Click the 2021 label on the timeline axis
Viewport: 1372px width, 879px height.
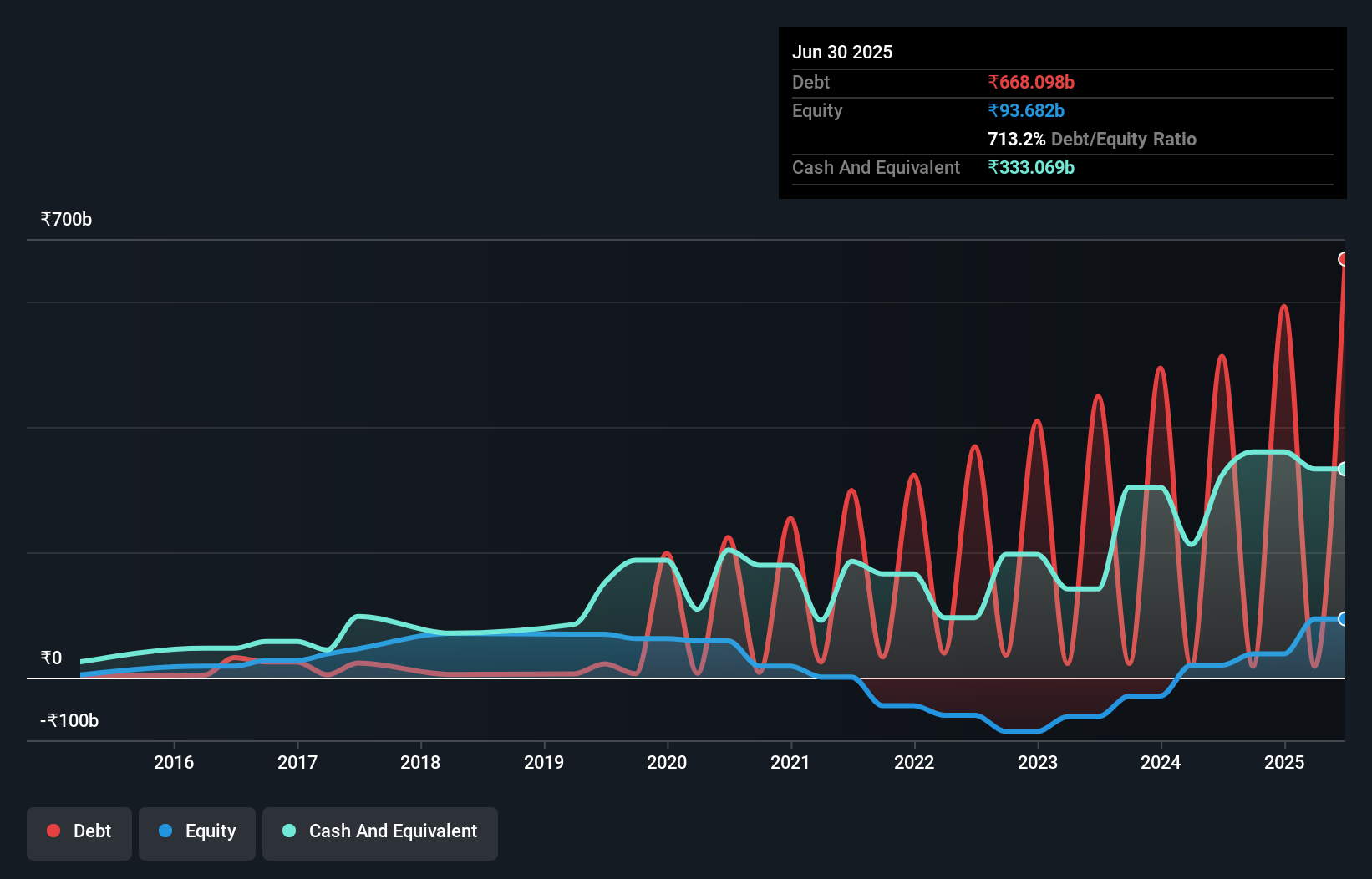[791, 762]
